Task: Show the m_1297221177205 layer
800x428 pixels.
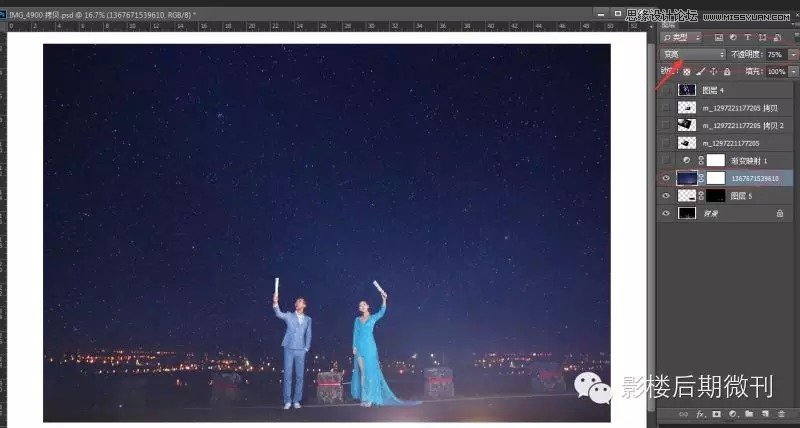Action: point(666,143)
